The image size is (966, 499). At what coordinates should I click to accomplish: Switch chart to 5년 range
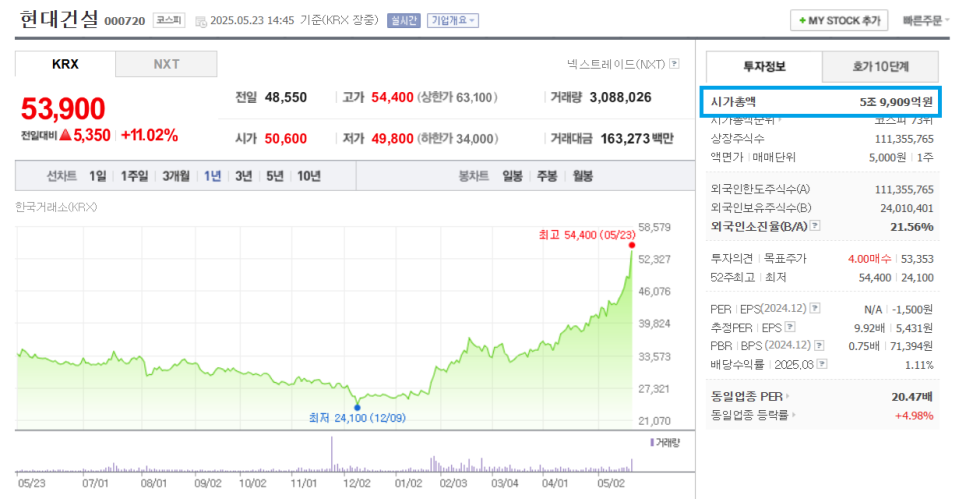(x=275, y=176)
